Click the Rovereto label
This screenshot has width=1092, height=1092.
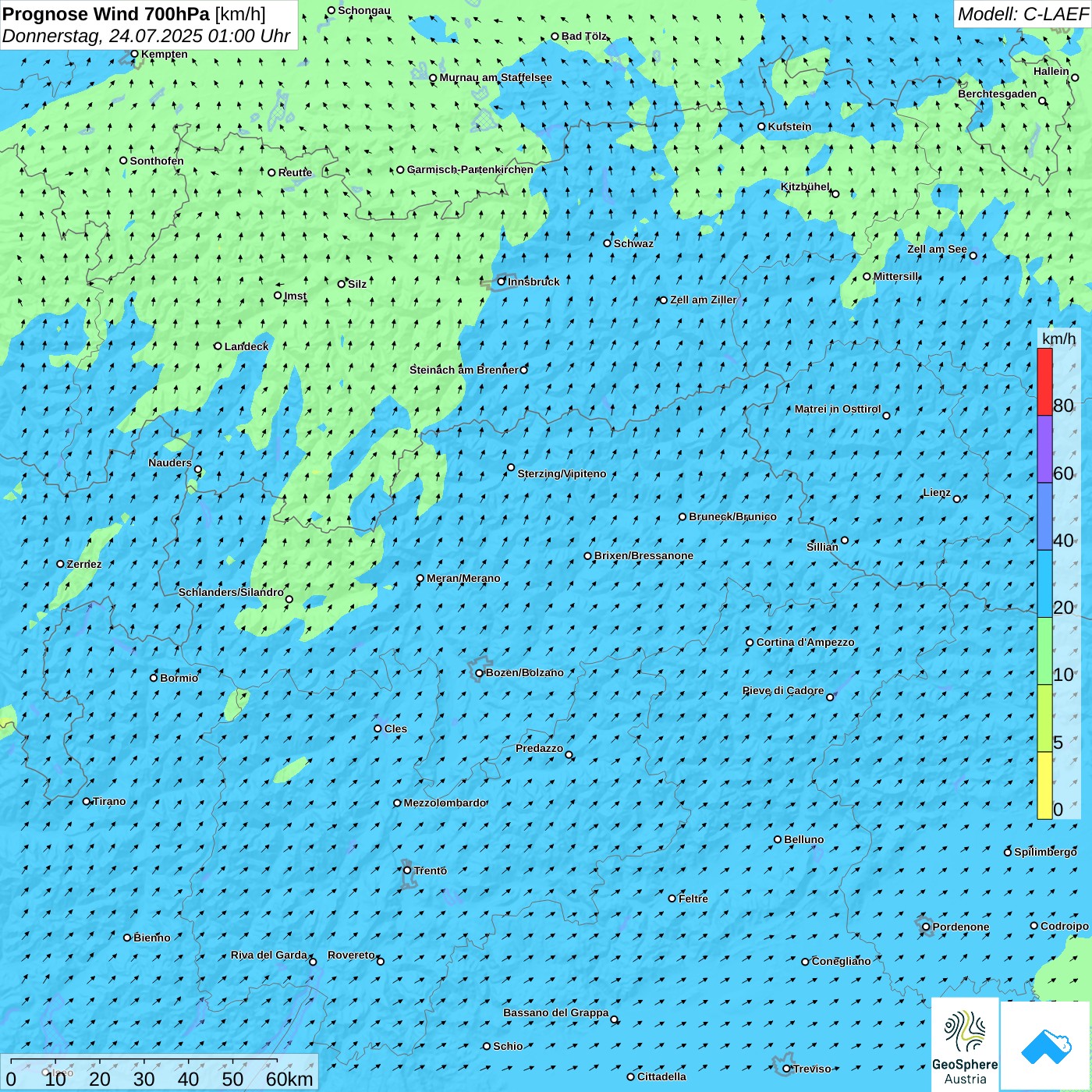[351, 955]
